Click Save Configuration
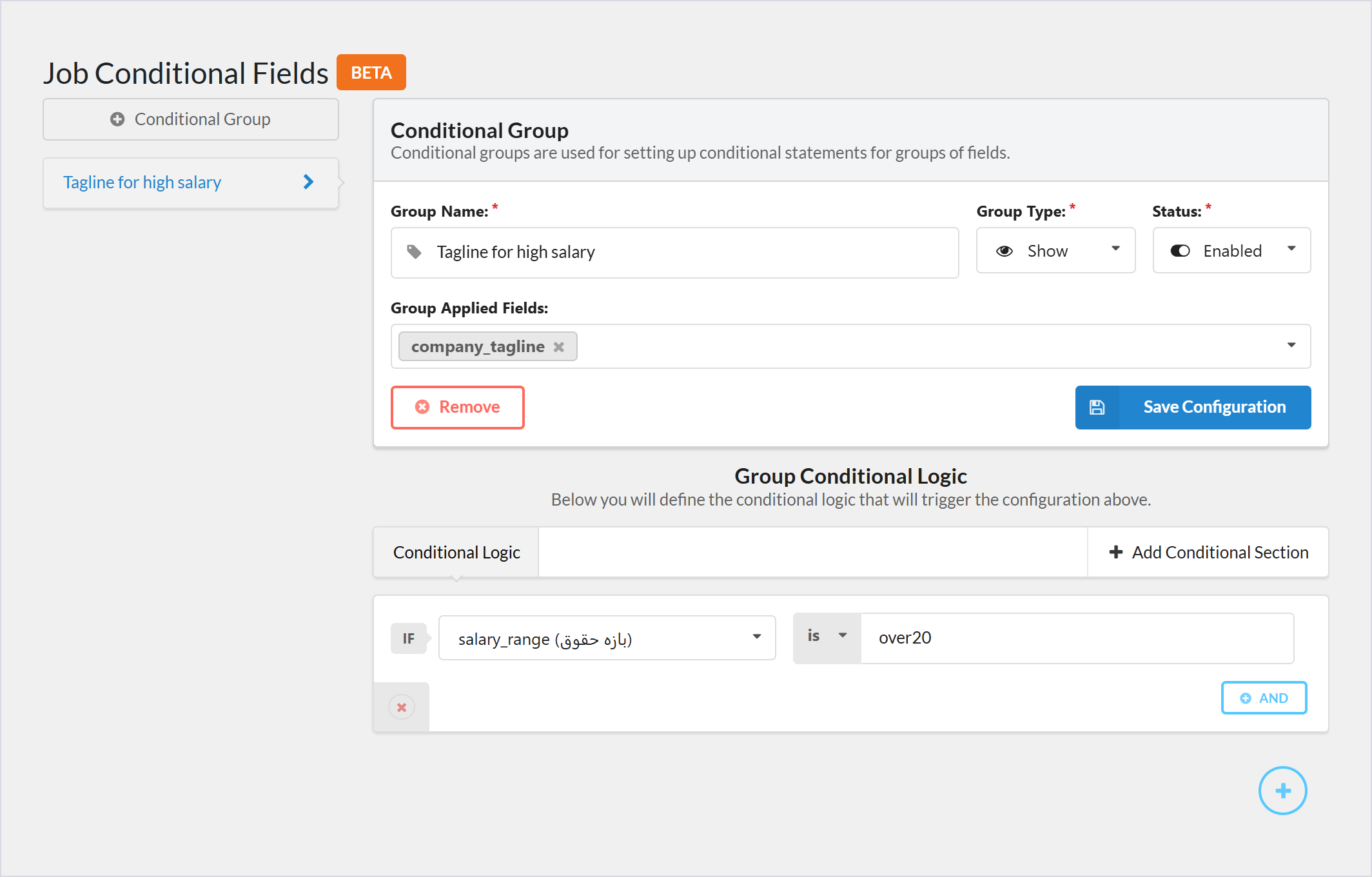1372x877 pixels. point(1193,407)
